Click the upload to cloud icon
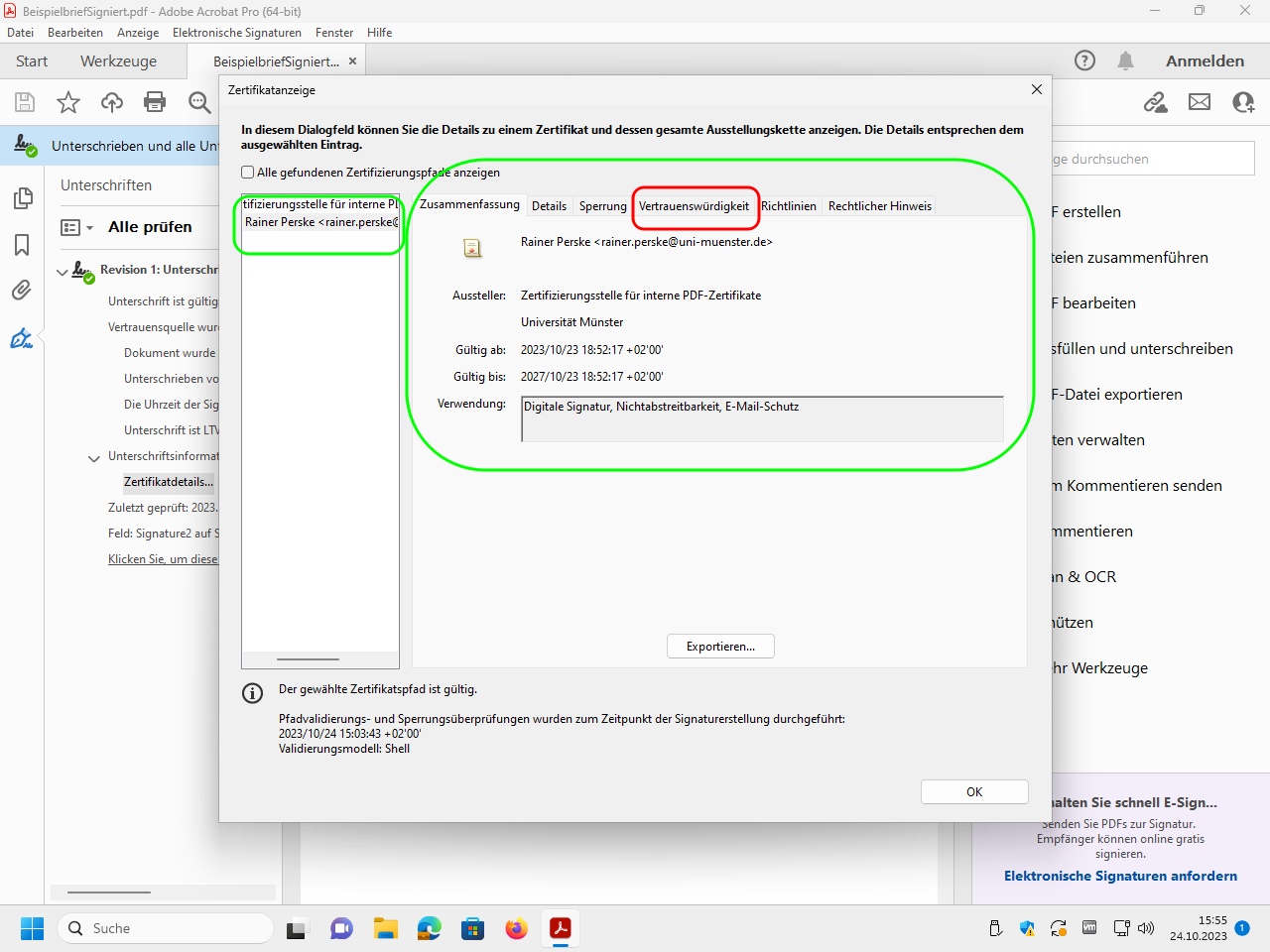This screenshot has width=1270, height=952. [112, 102]
